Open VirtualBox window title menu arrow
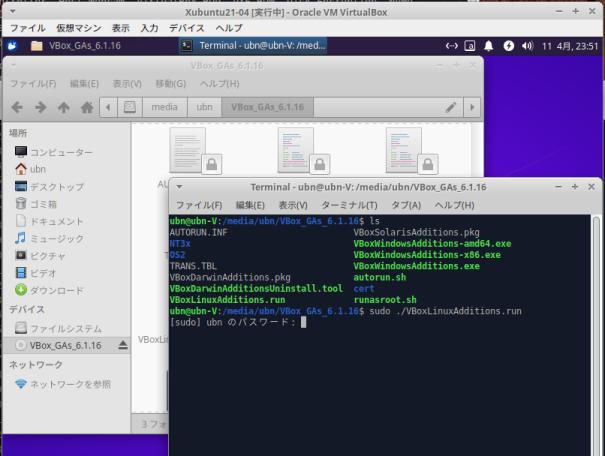 [x=12, y=12]
